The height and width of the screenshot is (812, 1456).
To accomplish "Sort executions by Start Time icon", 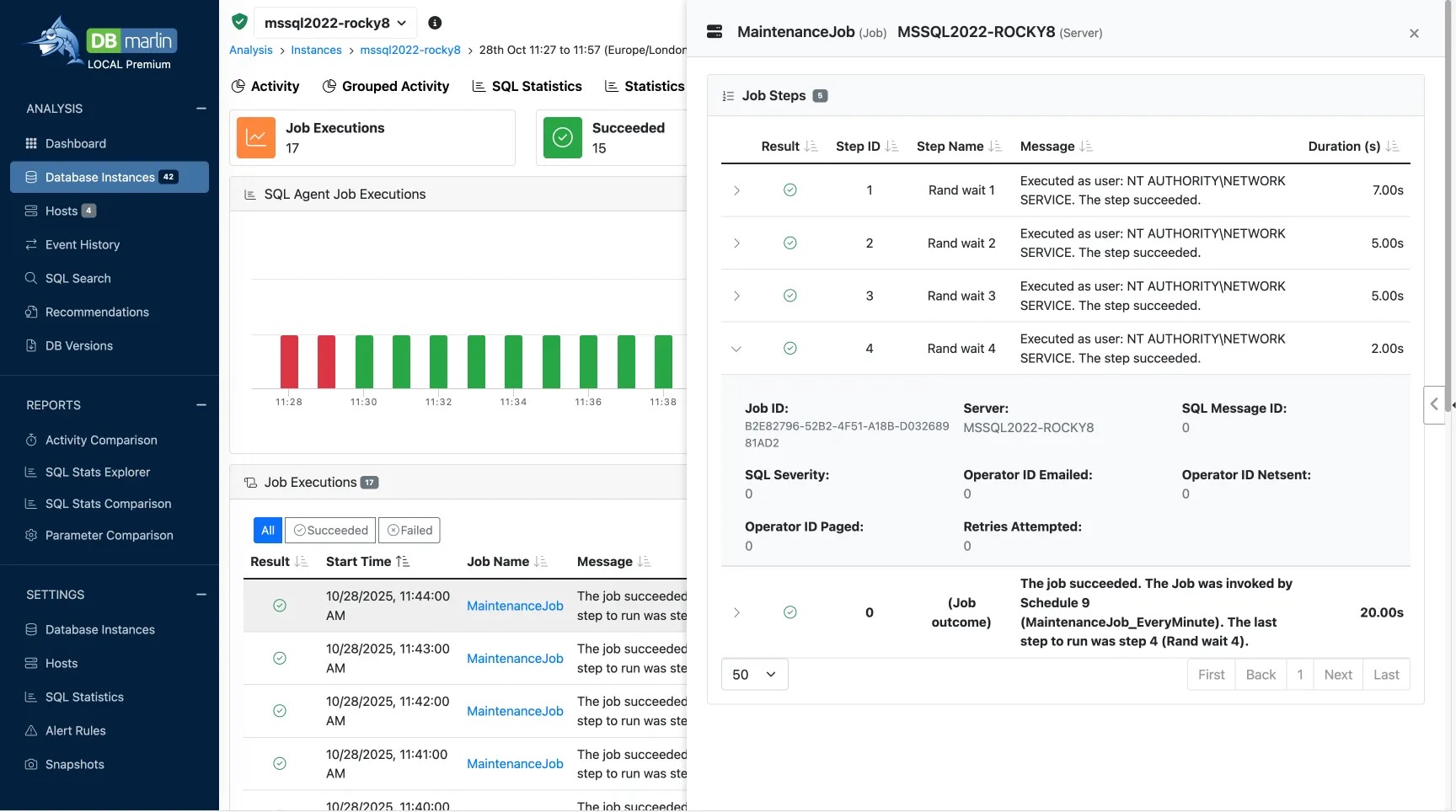I will [x=403, y=562].
